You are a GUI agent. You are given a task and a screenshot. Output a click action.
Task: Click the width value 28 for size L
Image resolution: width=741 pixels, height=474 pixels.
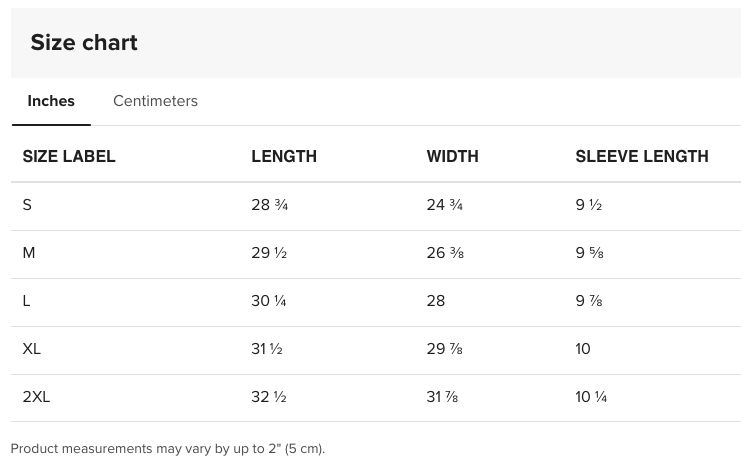pos(436,301)
